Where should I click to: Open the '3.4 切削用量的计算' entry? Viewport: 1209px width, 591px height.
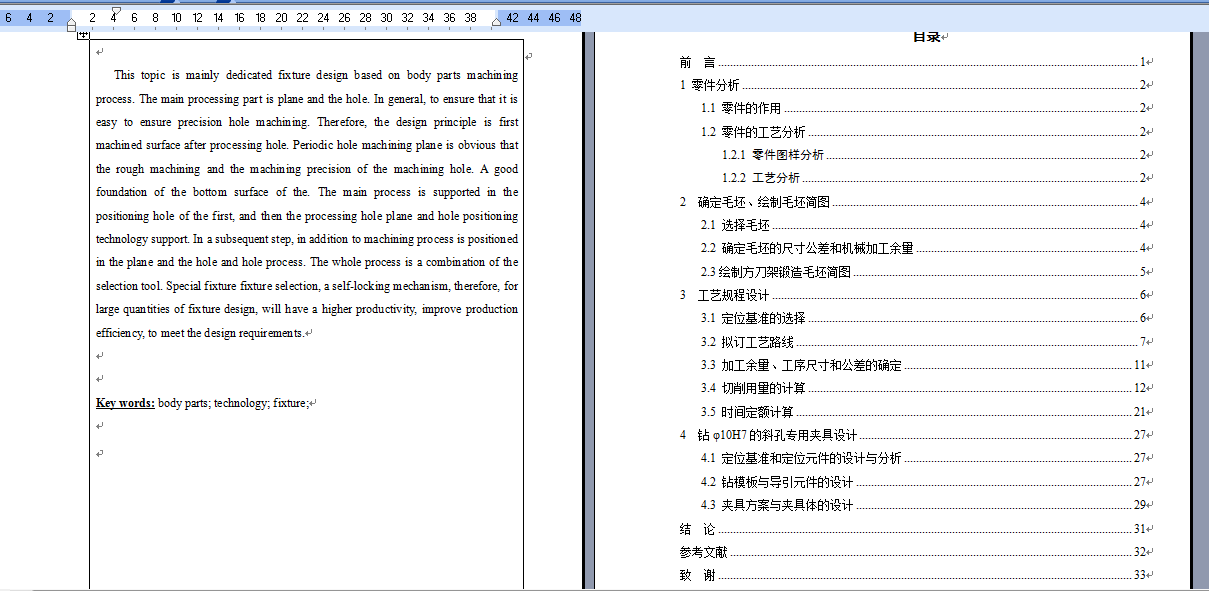coord(924,388)
